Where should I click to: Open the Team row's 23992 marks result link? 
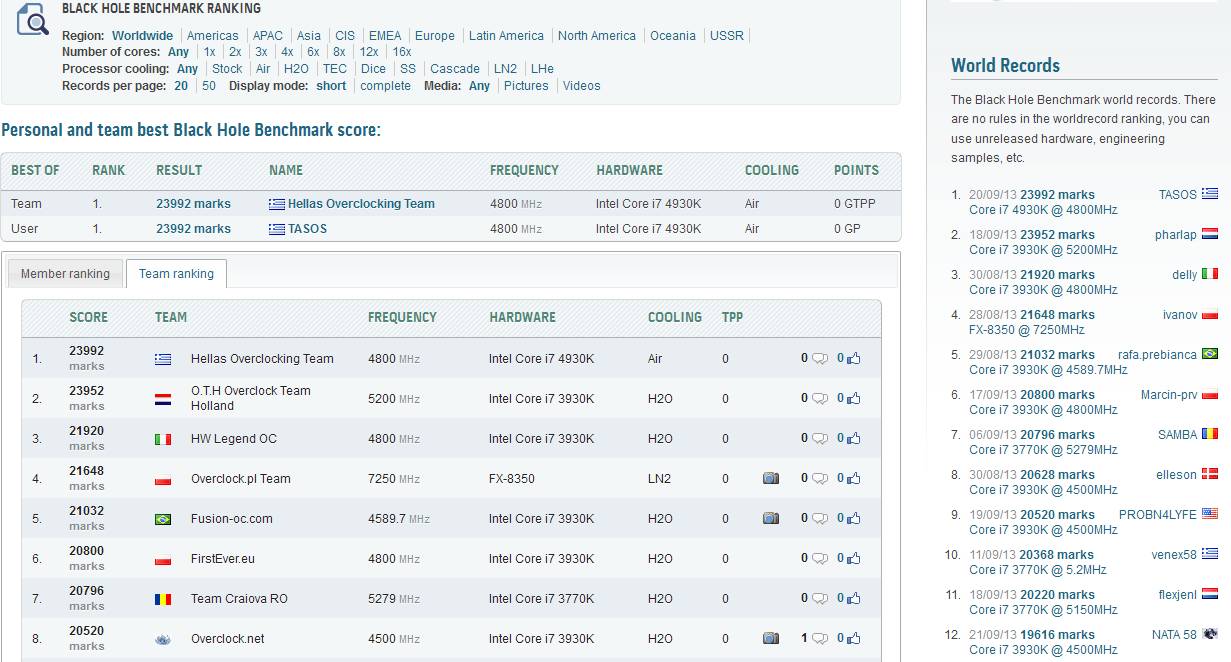click(x=193, y=204)
